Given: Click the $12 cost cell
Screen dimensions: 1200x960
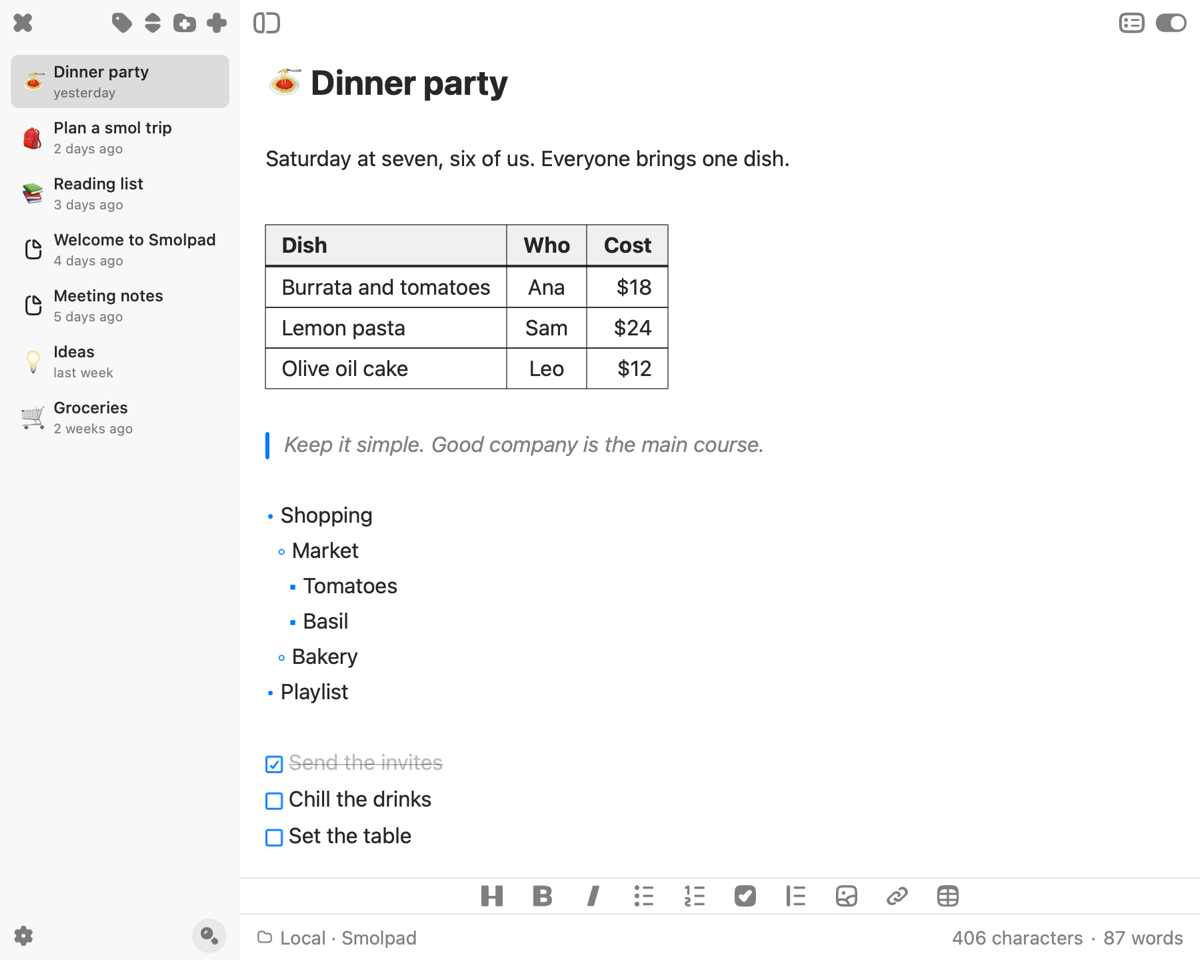Looking at the screenshot, I should point(627,368).
